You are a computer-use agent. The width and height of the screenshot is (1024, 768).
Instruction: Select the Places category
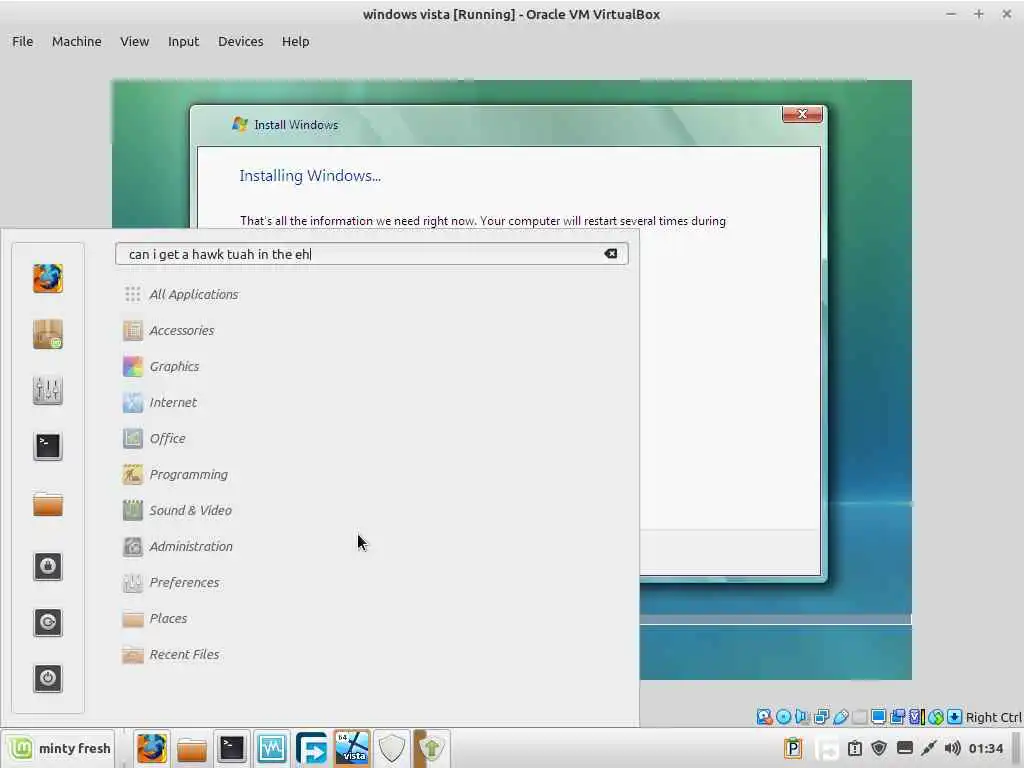click(x=155, y=618)
